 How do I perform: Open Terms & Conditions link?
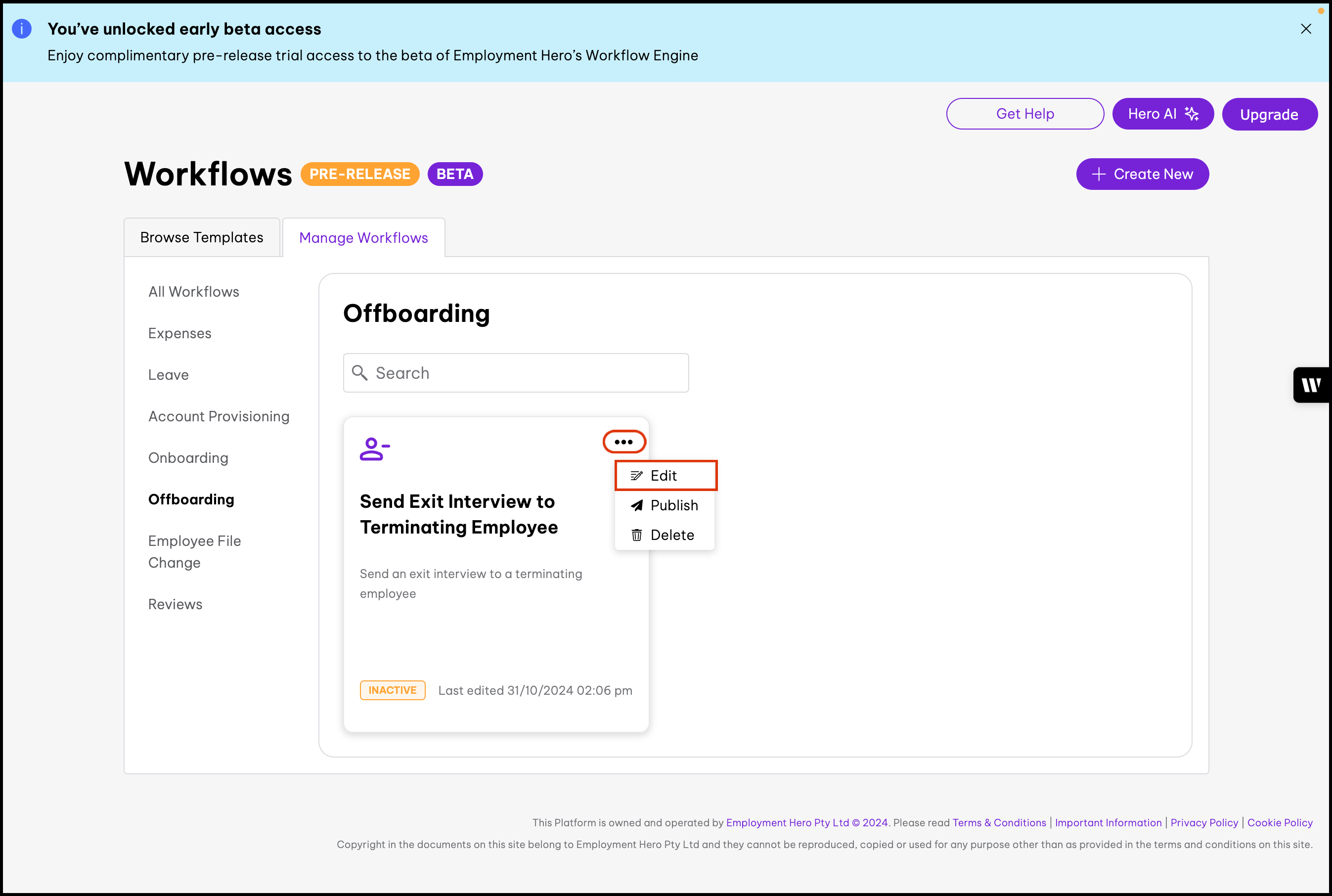998,822
